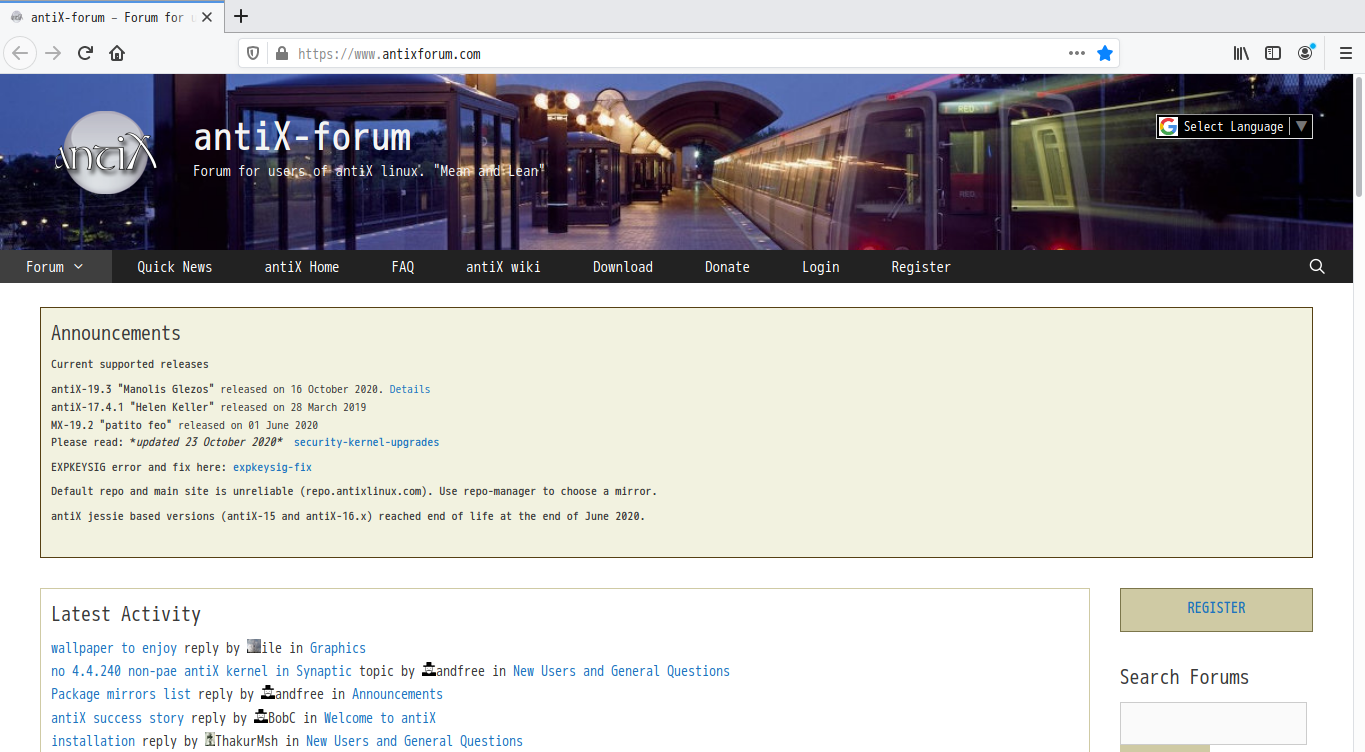Expand the Forum menu chevron
Screen dimensions: 1365x752
click(x=79, y=267)
